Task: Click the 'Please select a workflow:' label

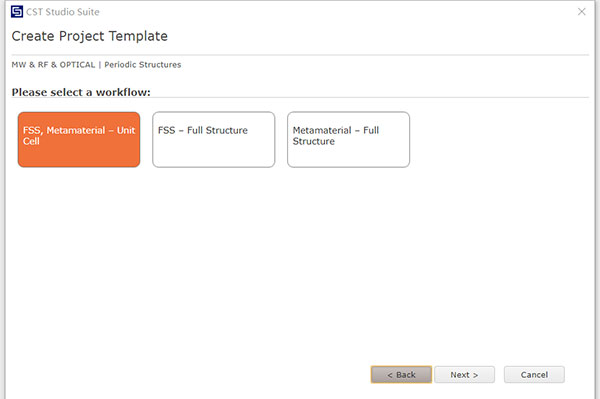Action: point(81,92)
